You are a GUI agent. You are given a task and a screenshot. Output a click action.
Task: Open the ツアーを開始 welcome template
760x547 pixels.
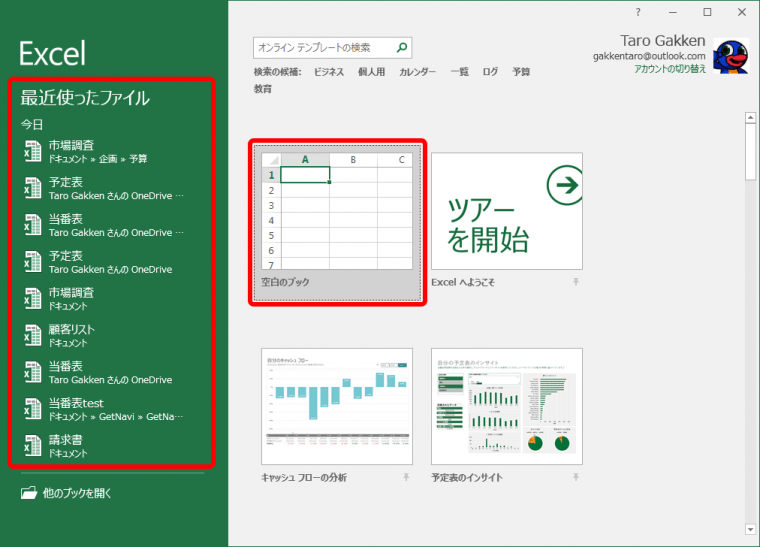pyautogui.click(x=507, y=211)
